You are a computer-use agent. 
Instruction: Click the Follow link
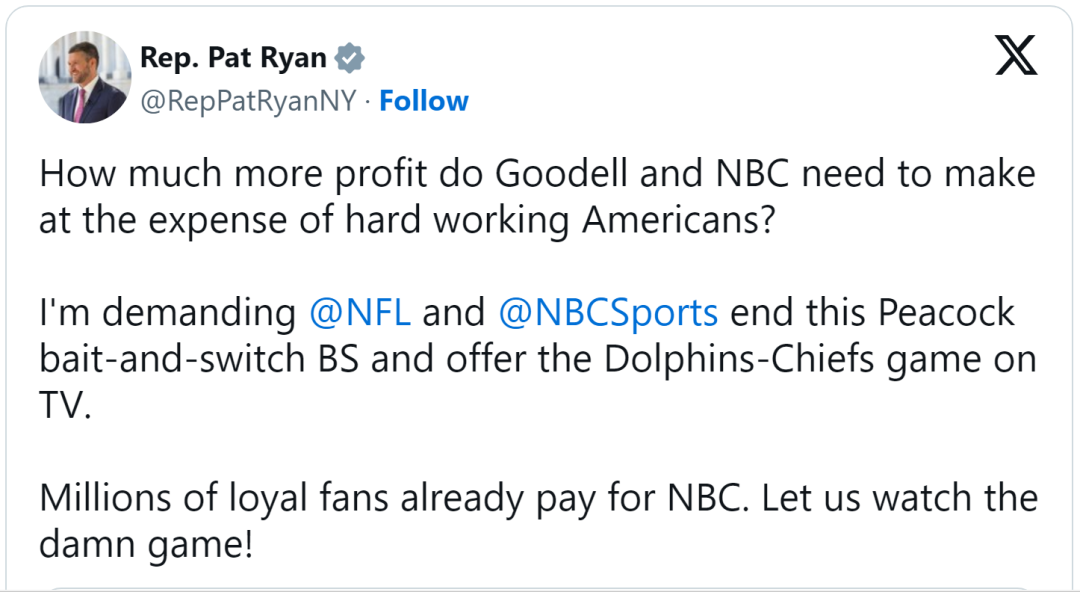(424, 101)
